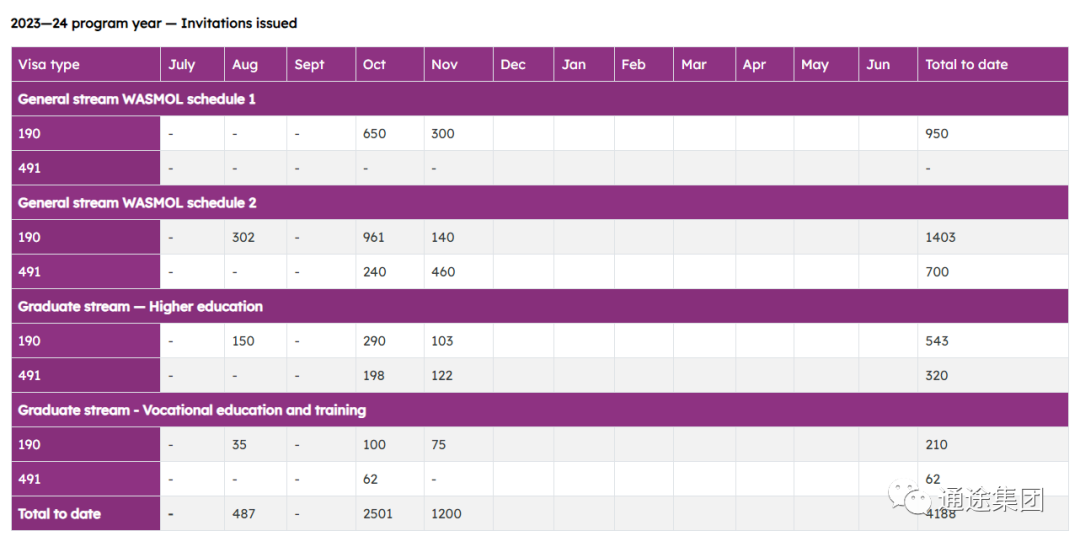This screenshot has width=1080, height=547.
Task: Click the Aug value 150
Action: [243, 341]
